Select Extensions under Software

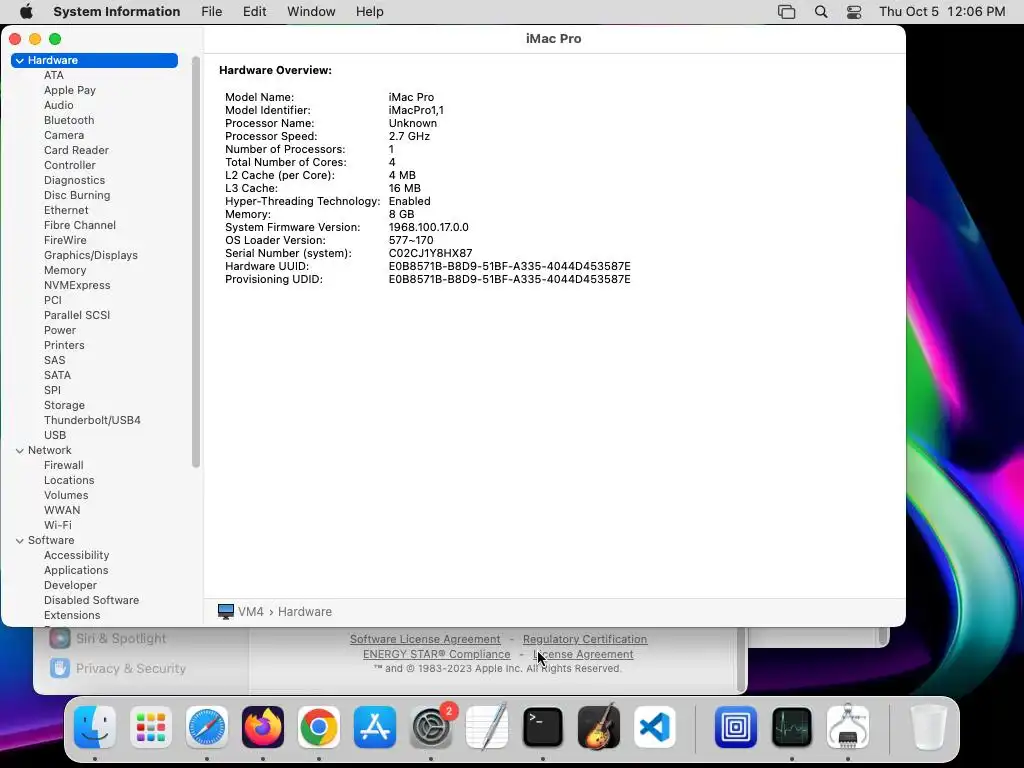tap(72, 616)
